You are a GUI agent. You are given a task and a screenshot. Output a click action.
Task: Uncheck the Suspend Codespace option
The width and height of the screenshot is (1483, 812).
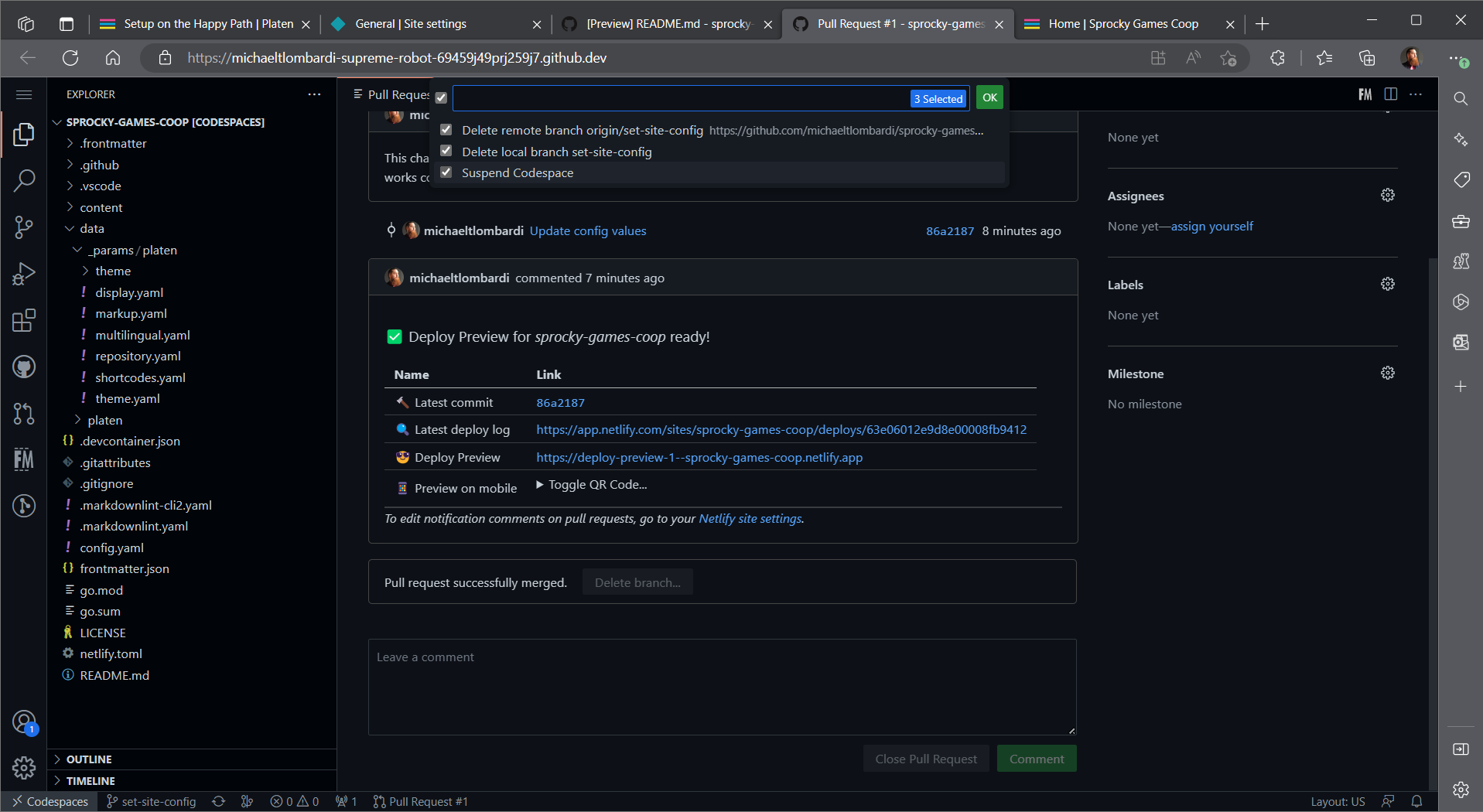tap(446, 172)
